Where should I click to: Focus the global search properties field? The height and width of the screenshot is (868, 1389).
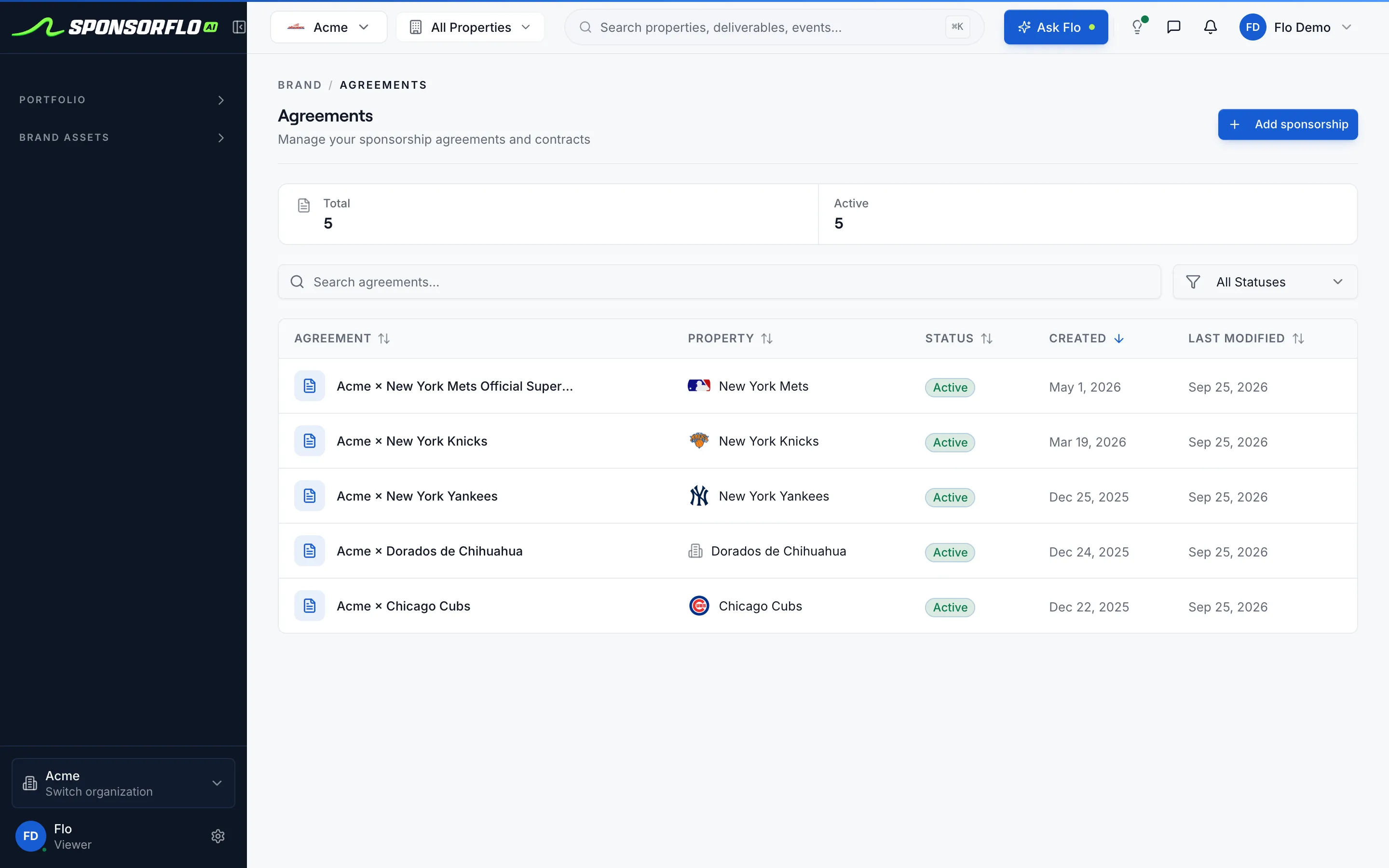coord(774,27)
